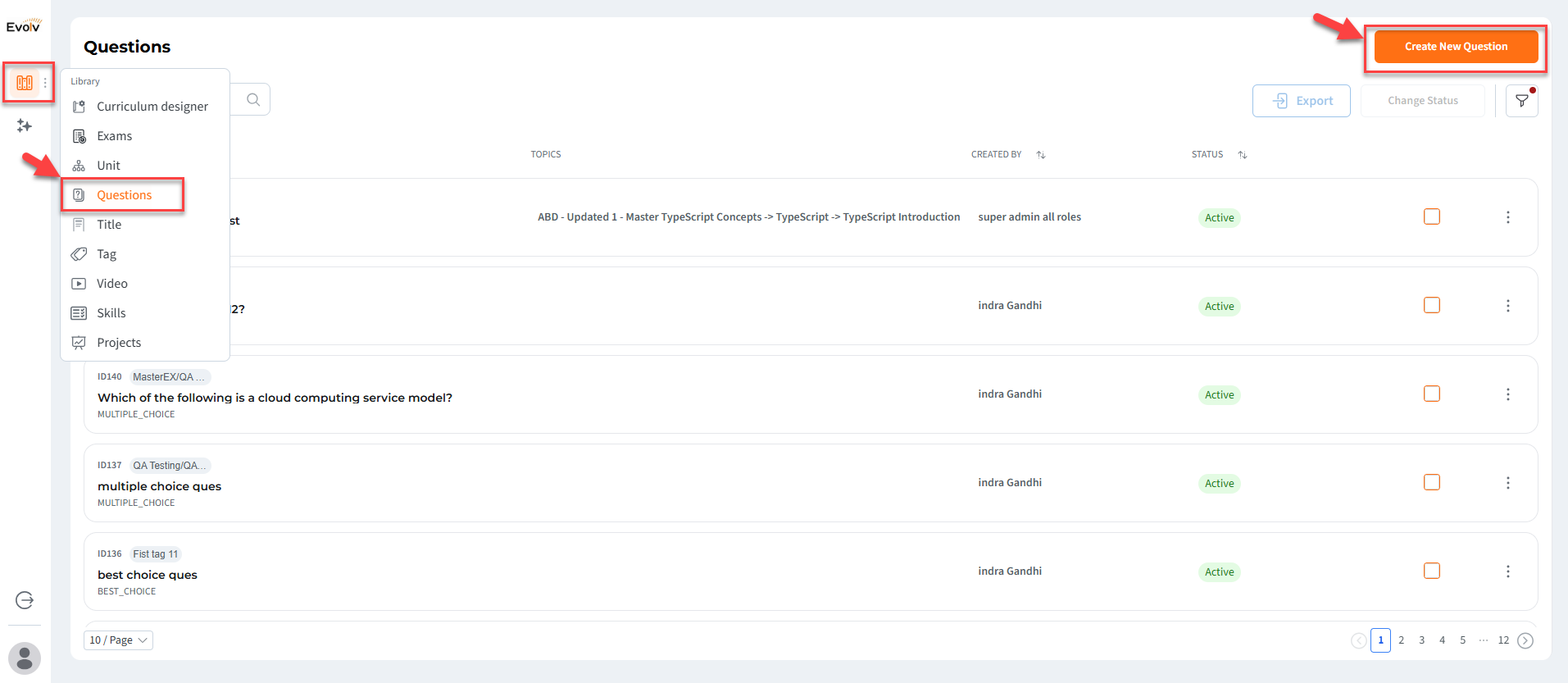1568x683 pixels.
Task: Sort by Status column arrows
Action: (1243, 154)
